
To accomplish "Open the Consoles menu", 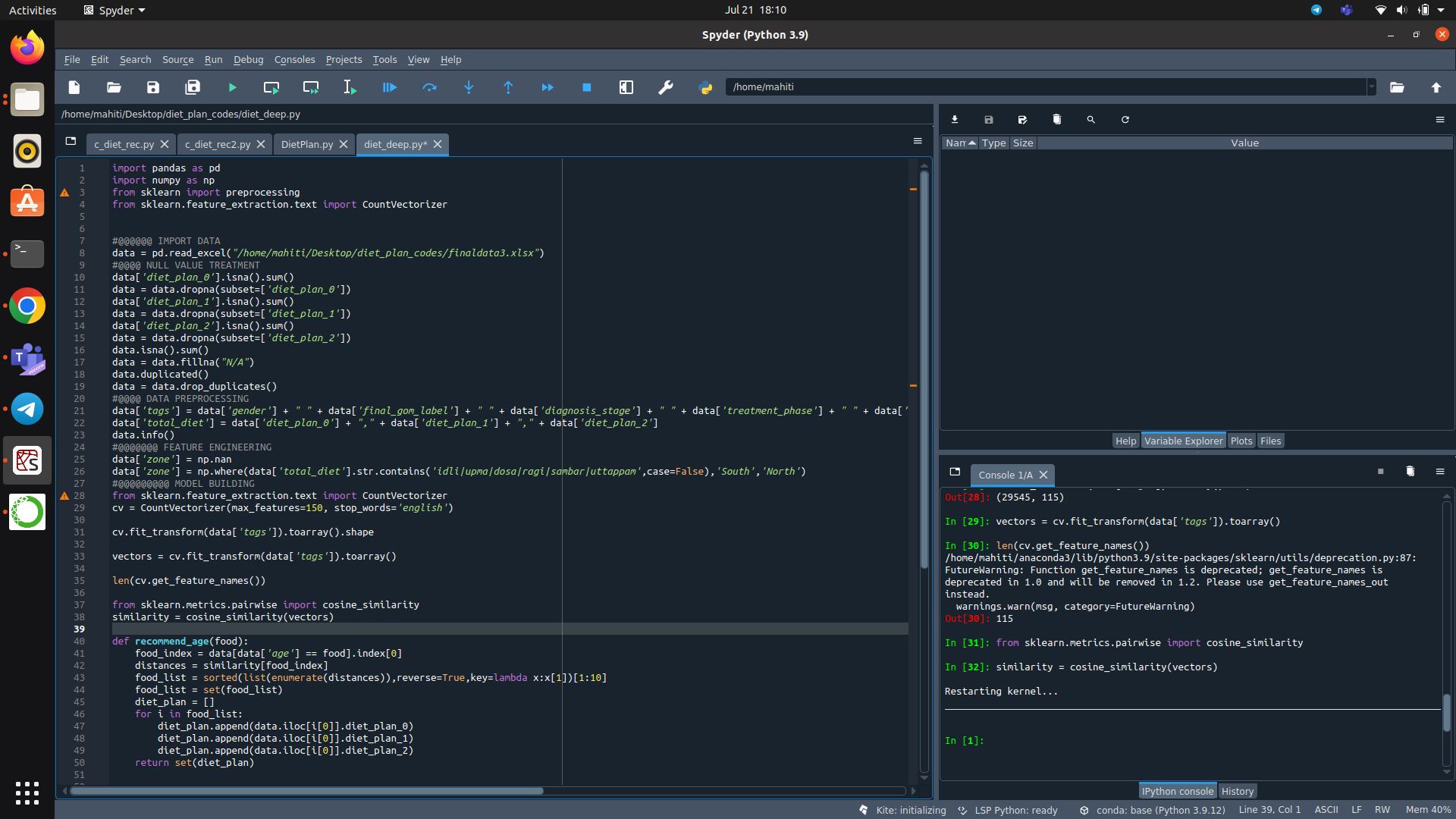I will [294, 60].
